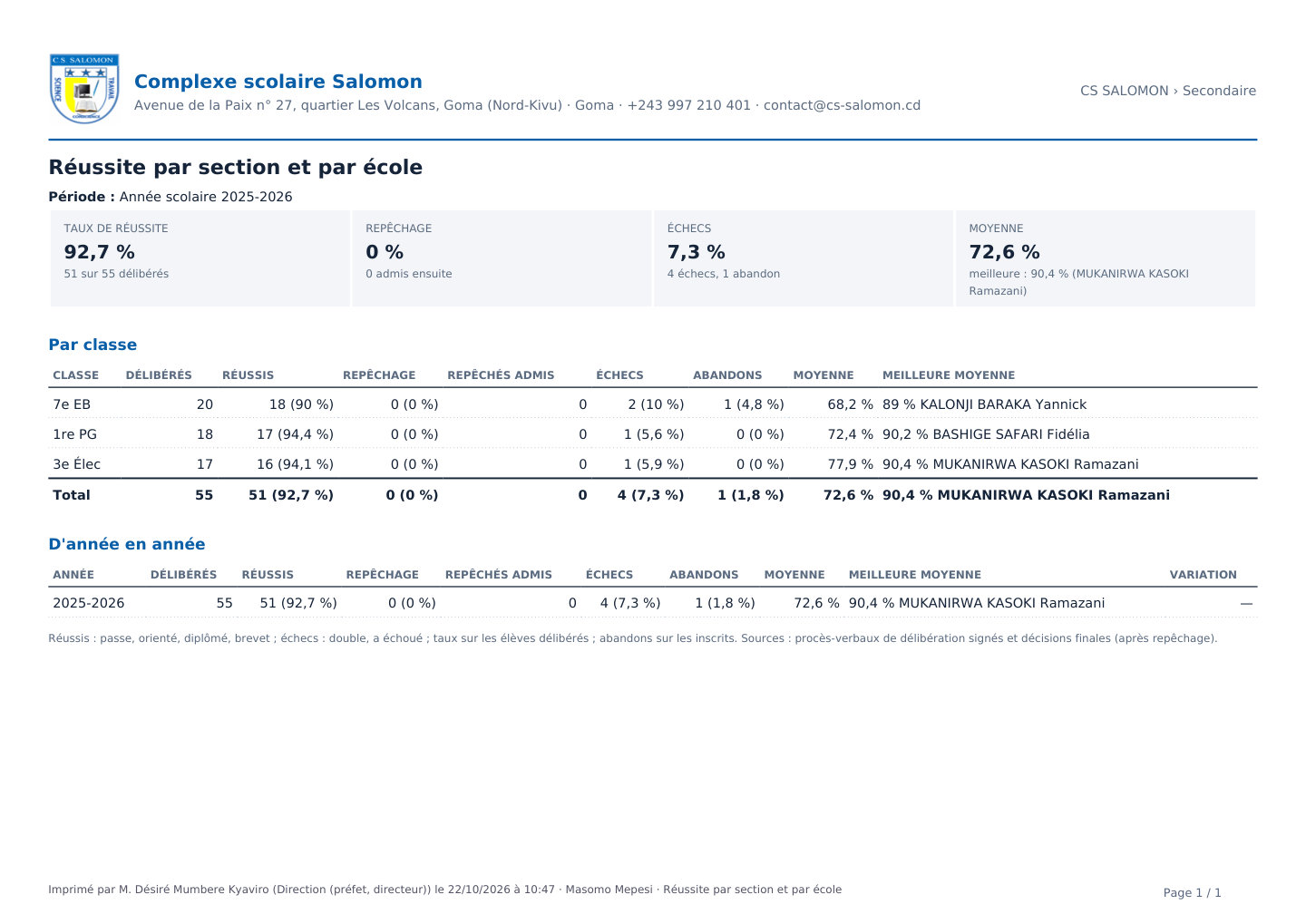The height and width of the screenshot is (924, 1306).
Task: Click the MOYENNE card value 72,6 %
Action: click(1005, 252)
